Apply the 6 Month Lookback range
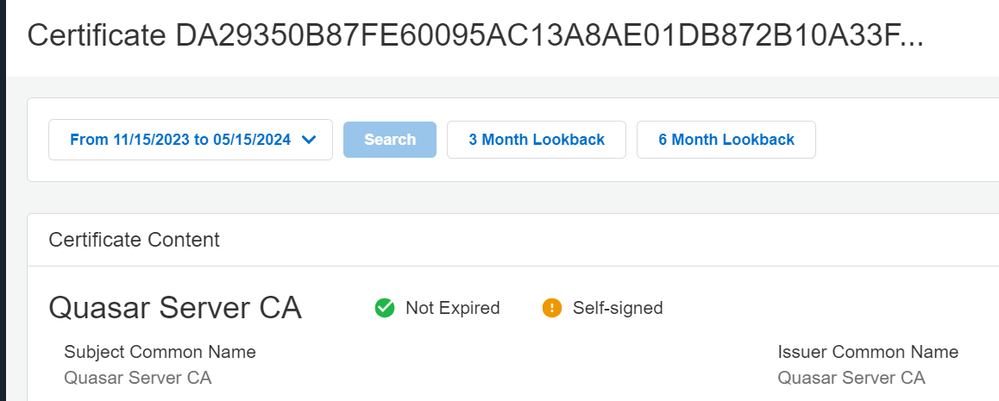This screenshot has width=999, height=401. [726, 140]
